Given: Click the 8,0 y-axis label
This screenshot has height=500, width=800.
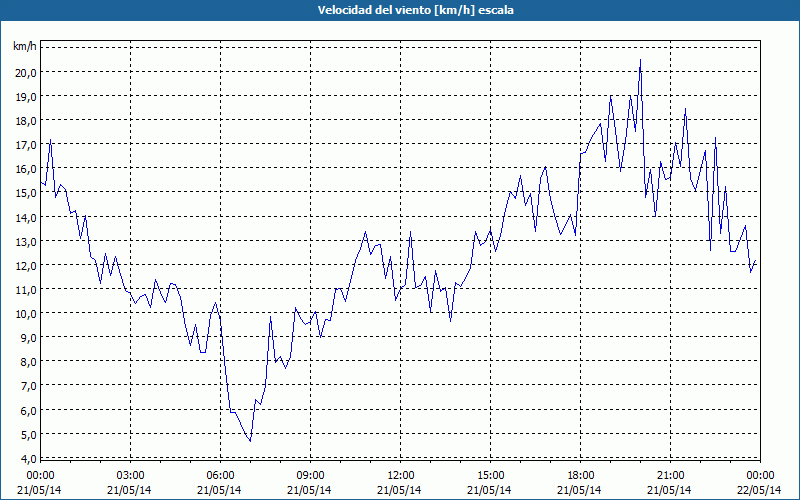Looking at the screenshot, I should click(28, 362).
